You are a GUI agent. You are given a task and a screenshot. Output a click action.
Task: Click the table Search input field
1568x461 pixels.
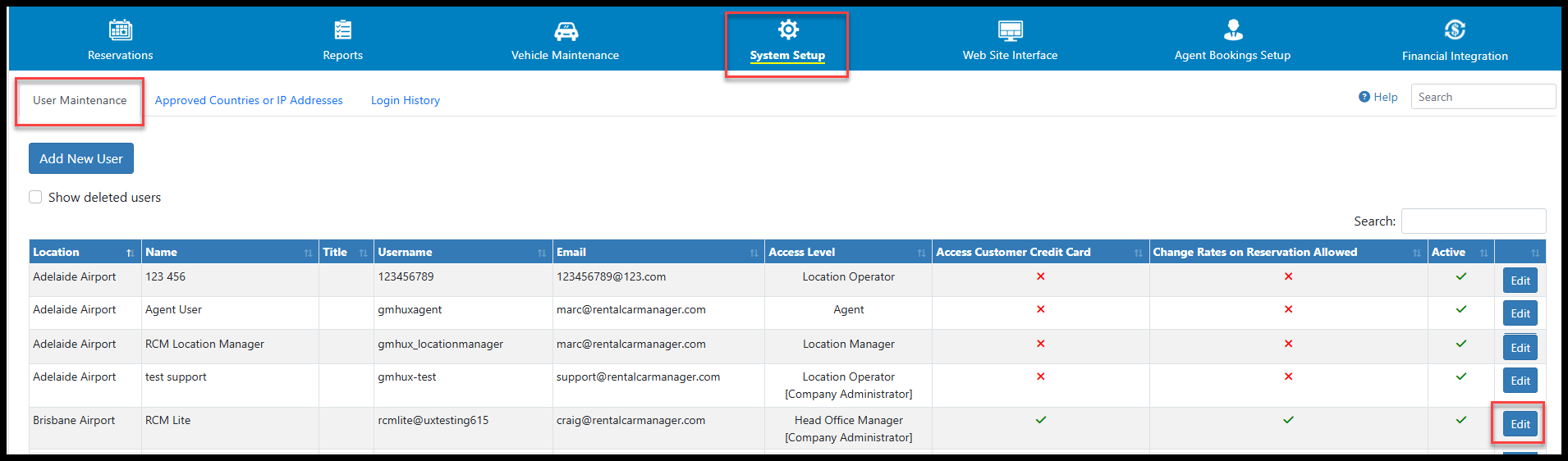(x=1473, y=221)
